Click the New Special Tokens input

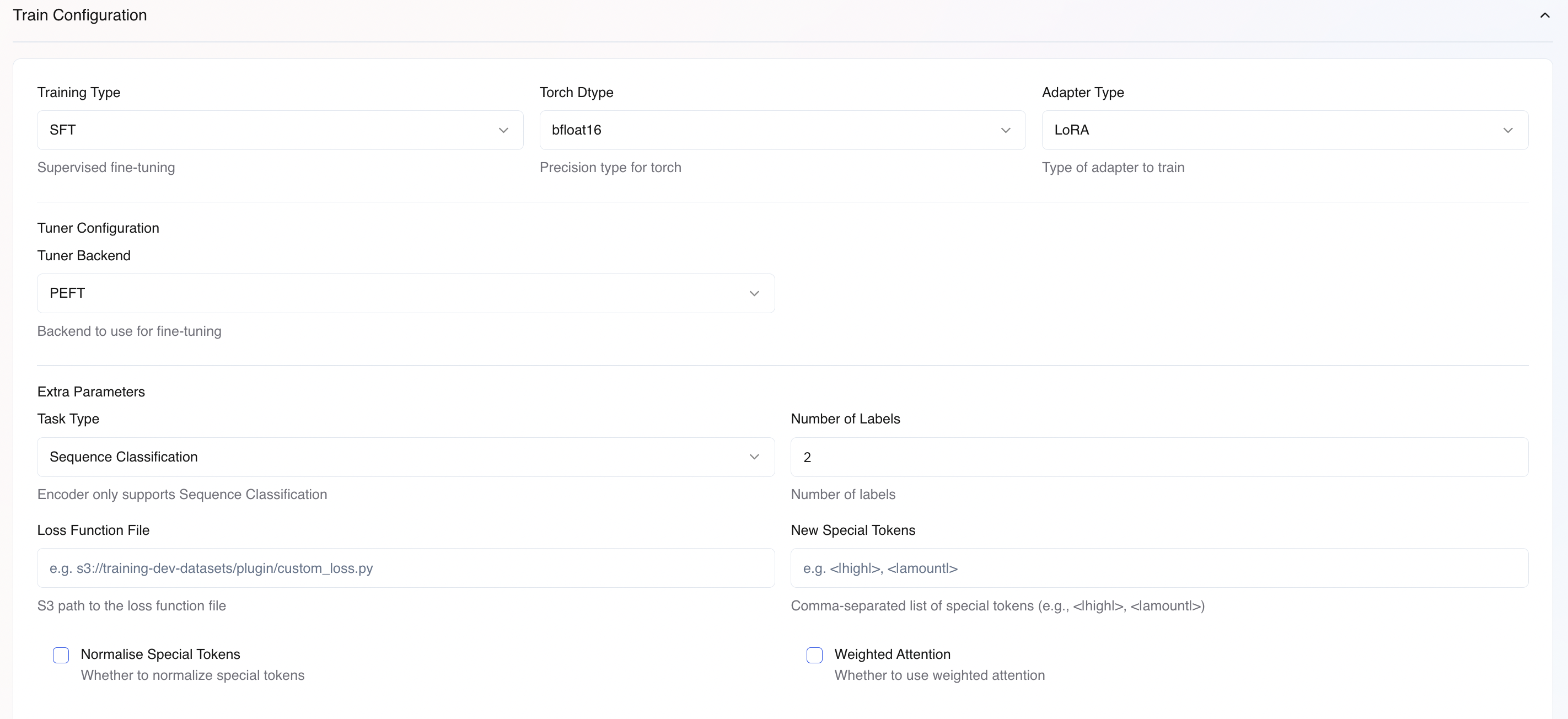[1158, 567]
